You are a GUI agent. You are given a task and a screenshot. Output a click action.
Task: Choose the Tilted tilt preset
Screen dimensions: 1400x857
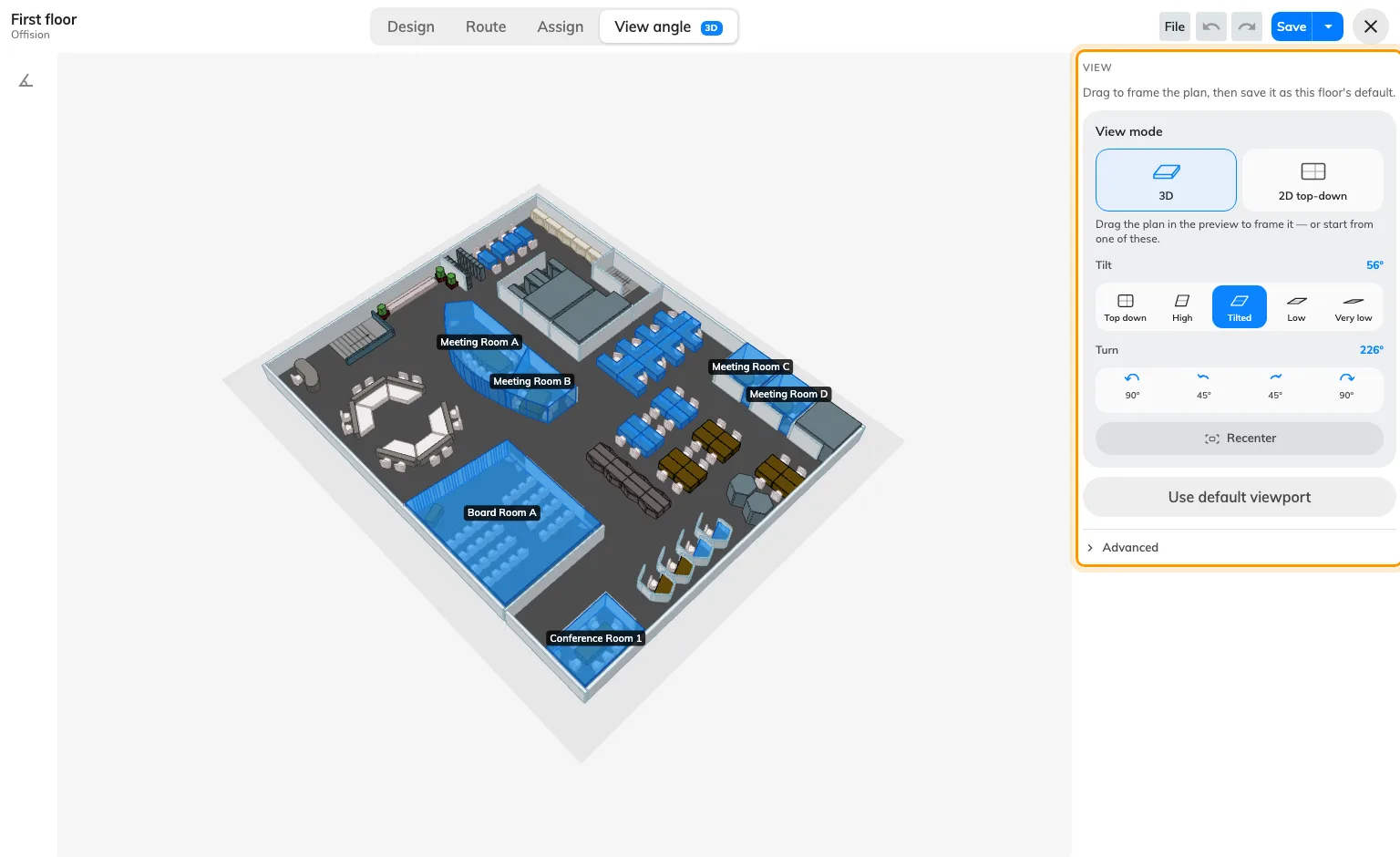1240,307
